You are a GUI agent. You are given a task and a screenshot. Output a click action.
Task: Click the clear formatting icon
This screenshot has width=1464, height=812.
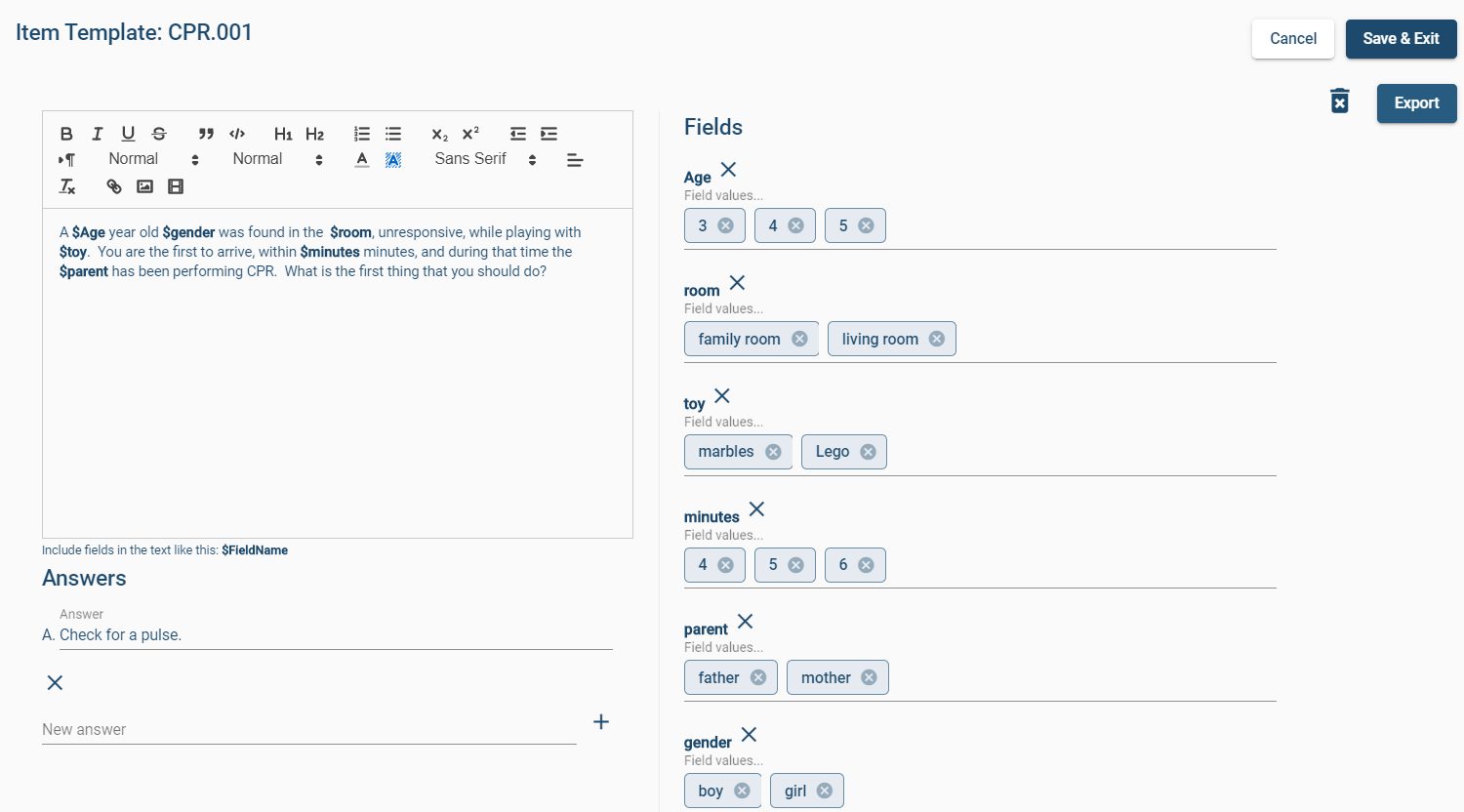(66, 186)
